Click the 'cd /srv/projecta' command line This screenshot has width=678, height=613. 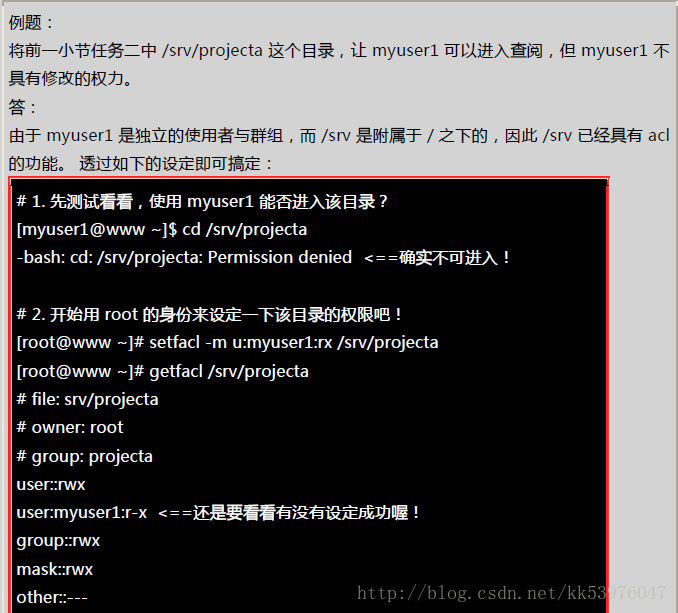(x=162, y=230)
